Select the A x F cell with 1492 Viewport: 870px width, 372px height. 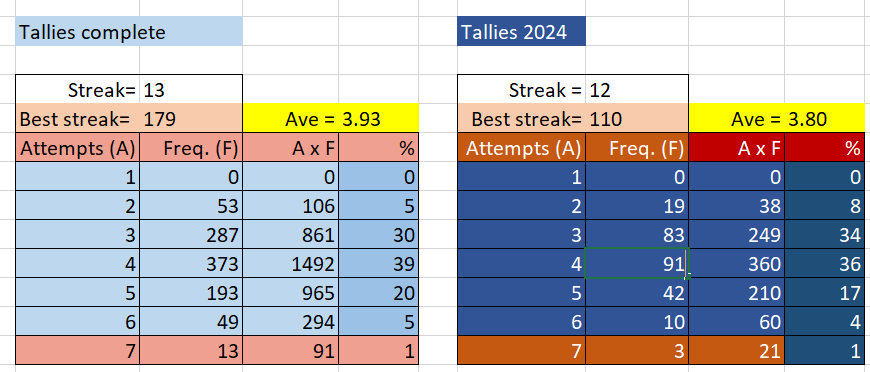point(291,264)
